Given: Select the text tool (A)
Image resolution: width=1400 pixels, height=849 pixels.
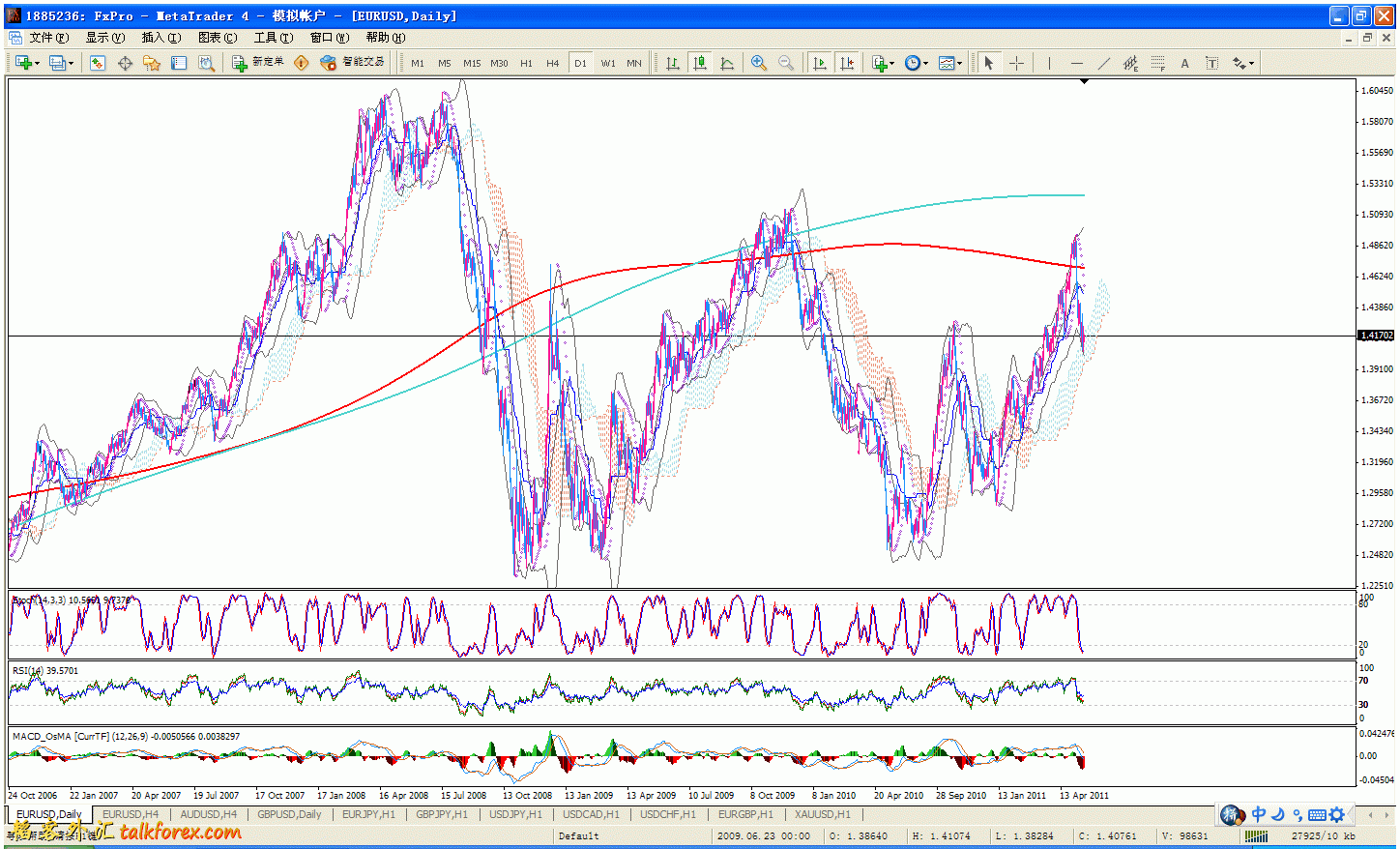Looking at the screenshot, I should [x=1184, y=63].
